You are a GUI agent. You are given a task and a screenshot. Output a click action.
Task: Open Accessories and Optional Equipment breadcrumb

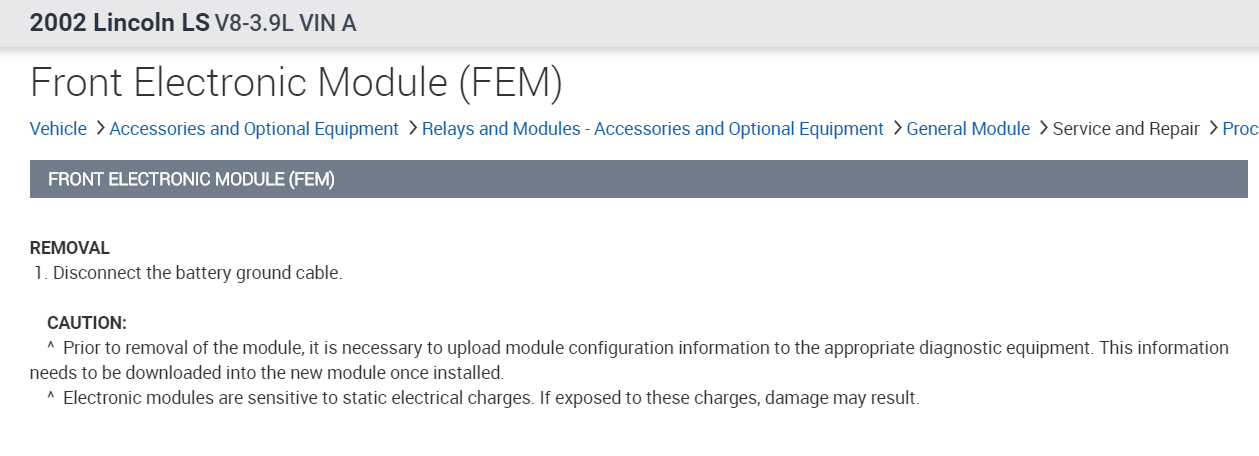click(254, 129)
